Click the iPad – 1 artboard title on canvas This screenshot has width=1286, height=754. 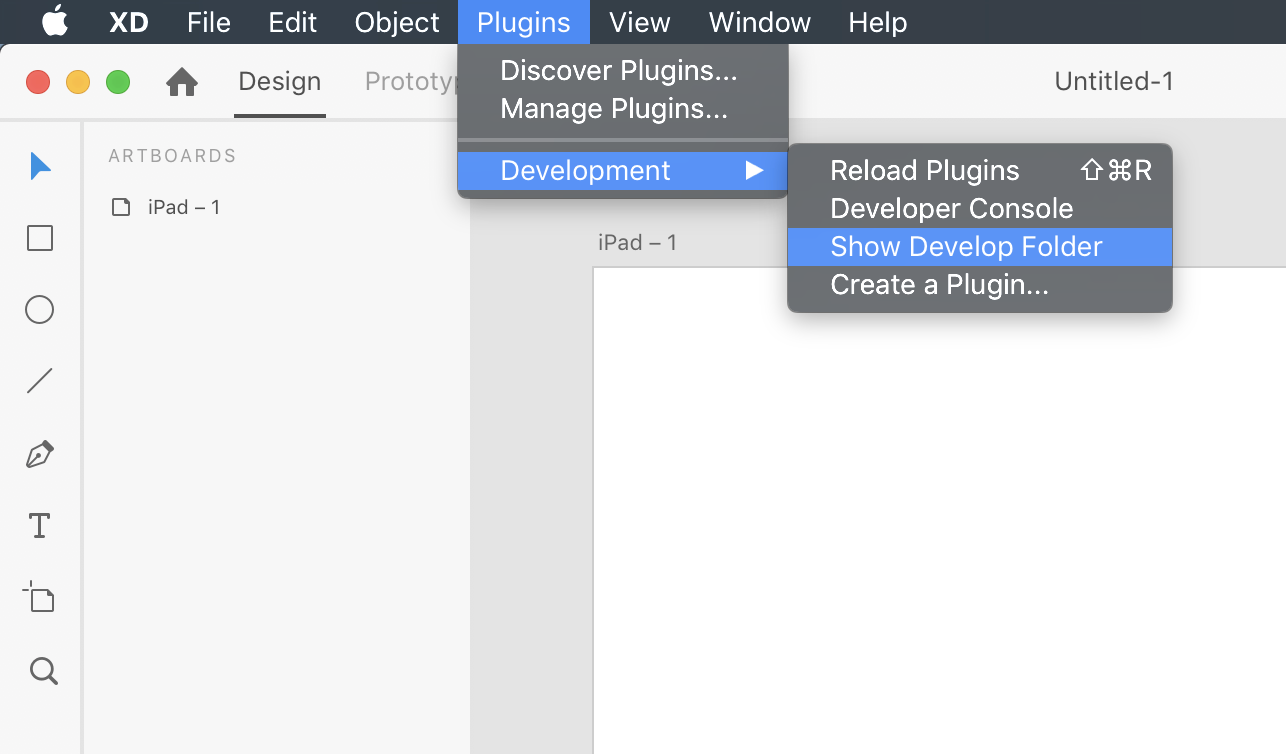click(637, 242)
